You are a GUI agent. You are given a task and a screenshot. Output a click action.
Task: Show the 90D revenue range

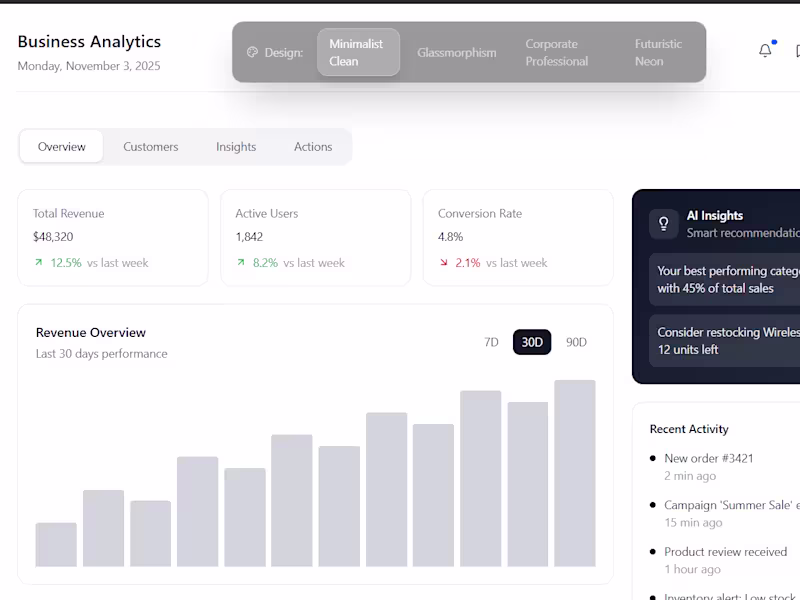576,342
